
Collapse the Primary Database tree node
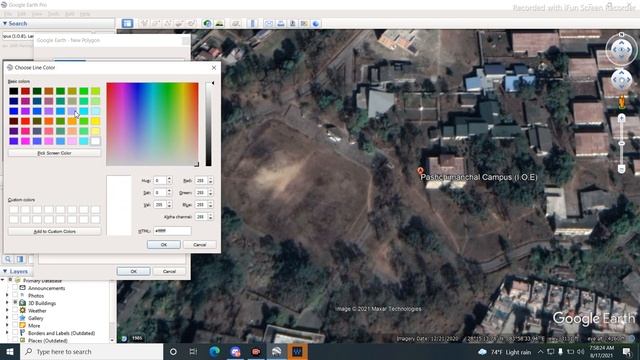[x=3, y=280]
